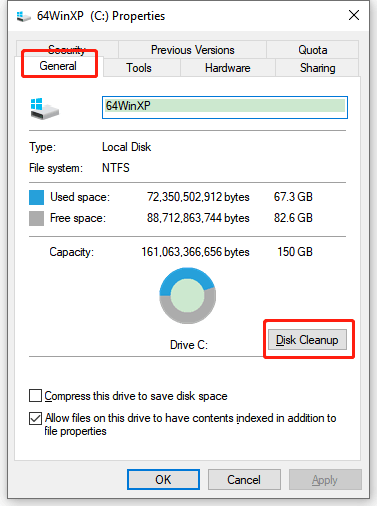Click the '82.6 GB' free size
The height and width of the screenshot is (506, 377).
(x=293, y=218)
